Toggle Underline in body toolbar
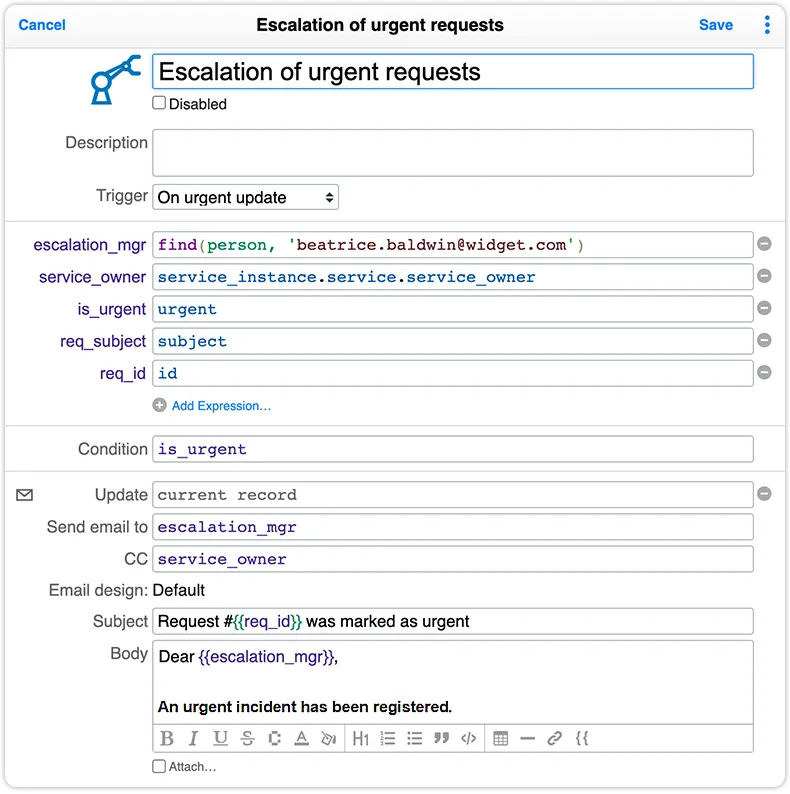The height and width of the screenshot is (794, 790). [220, 739]
